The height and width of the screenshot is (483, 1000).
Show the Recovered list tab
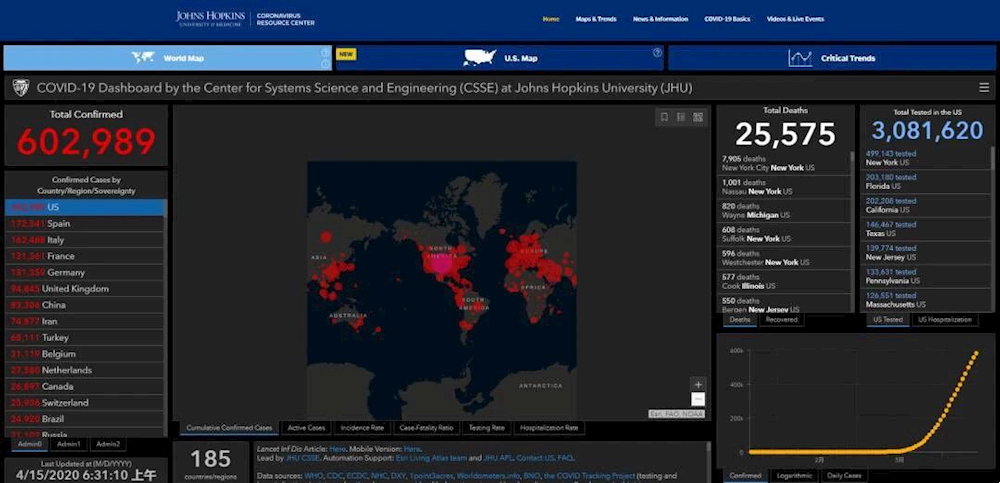click(x=782, y=320)
